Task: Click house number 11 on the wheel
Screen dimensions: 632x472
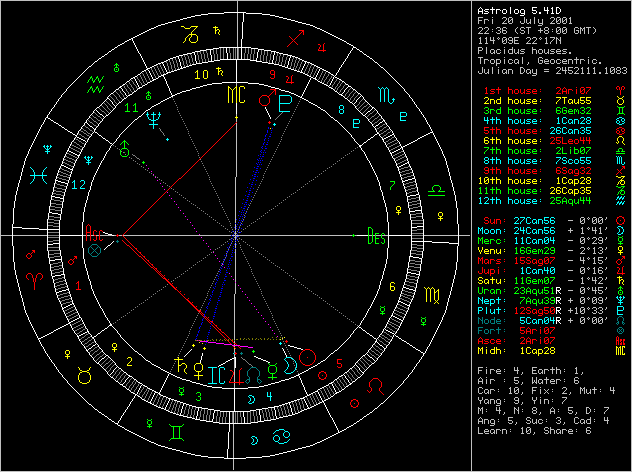Action: (131, 108)
